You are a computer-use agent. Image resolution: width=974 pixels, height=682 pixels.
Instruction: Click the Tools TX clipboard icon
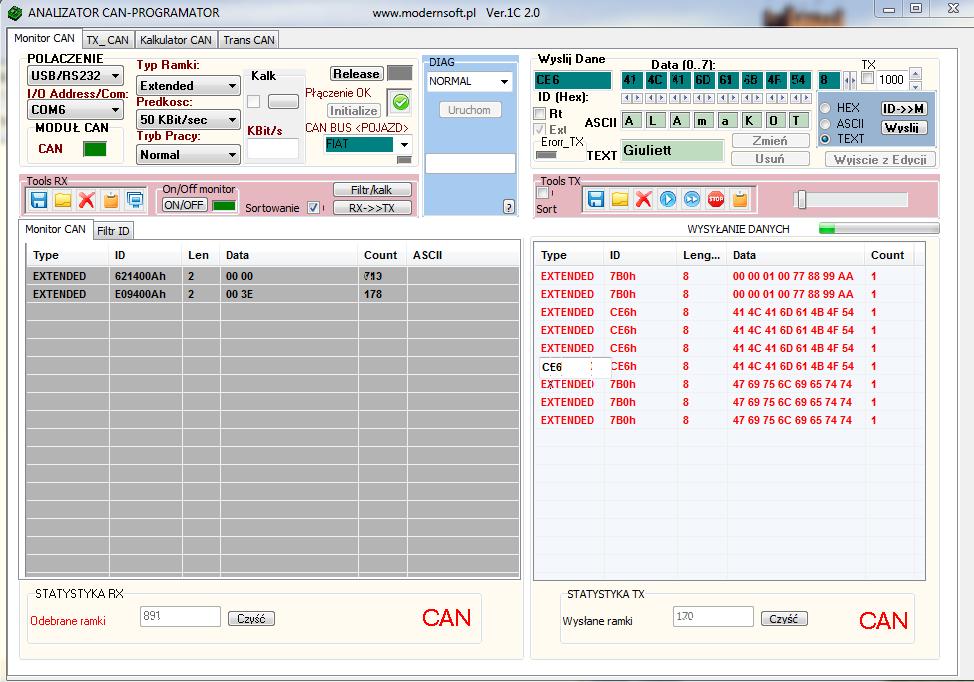point(739,199)
